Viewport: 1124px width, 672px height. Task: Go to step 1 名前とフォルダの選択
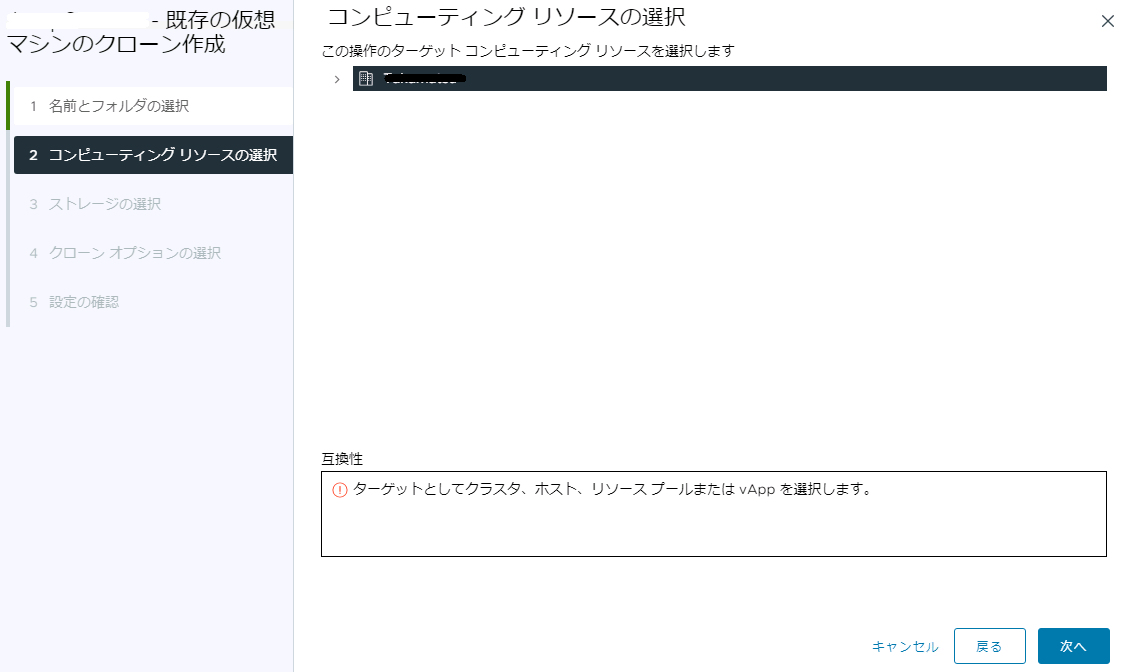[x=153, y=106]
